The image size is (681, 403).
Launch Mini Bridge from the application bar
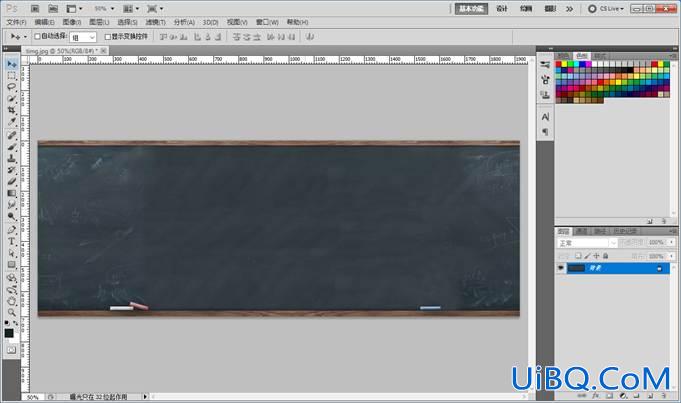click(x=53, y=9)
